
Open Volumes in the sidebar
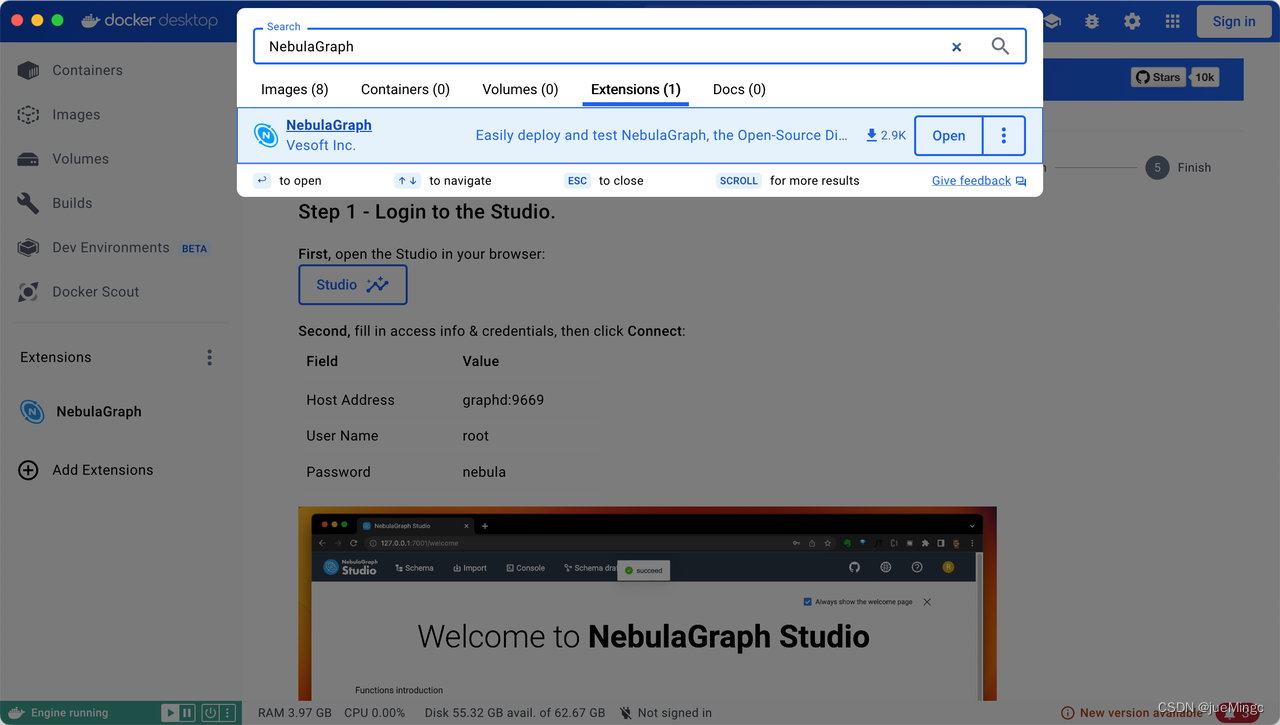(x=80, y=158)
